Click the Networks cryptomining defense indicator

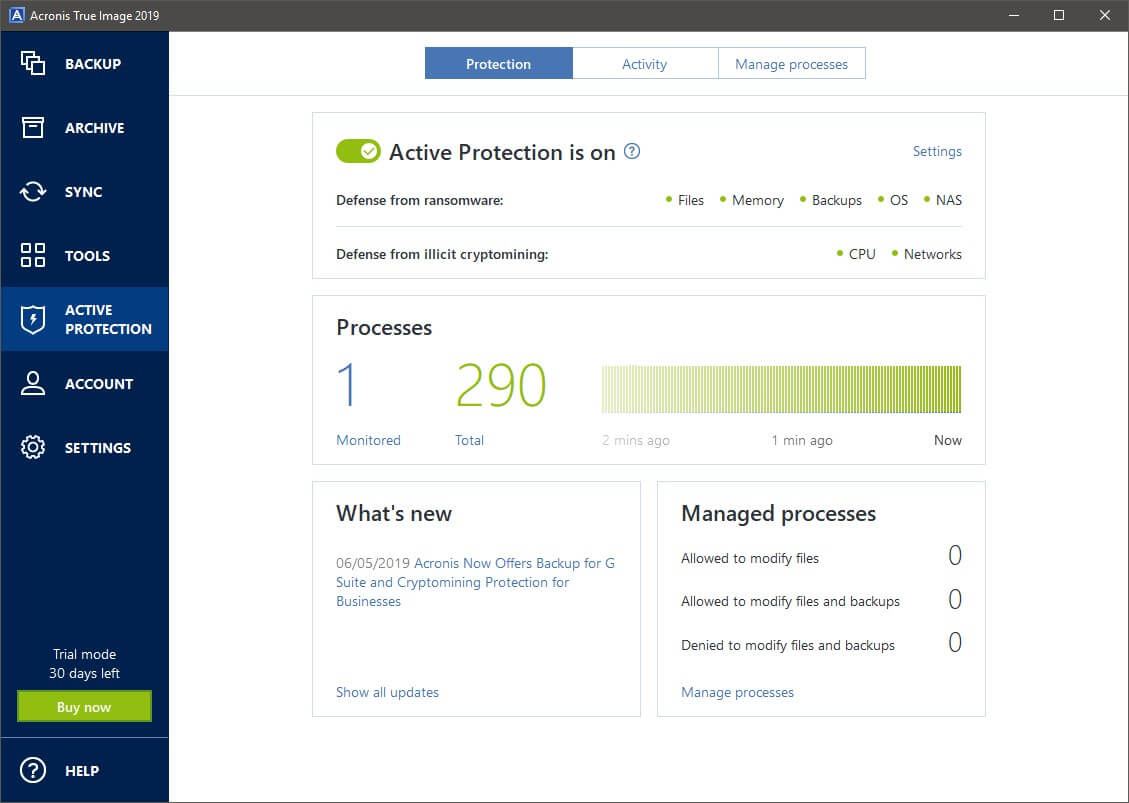tap(927, 254)
